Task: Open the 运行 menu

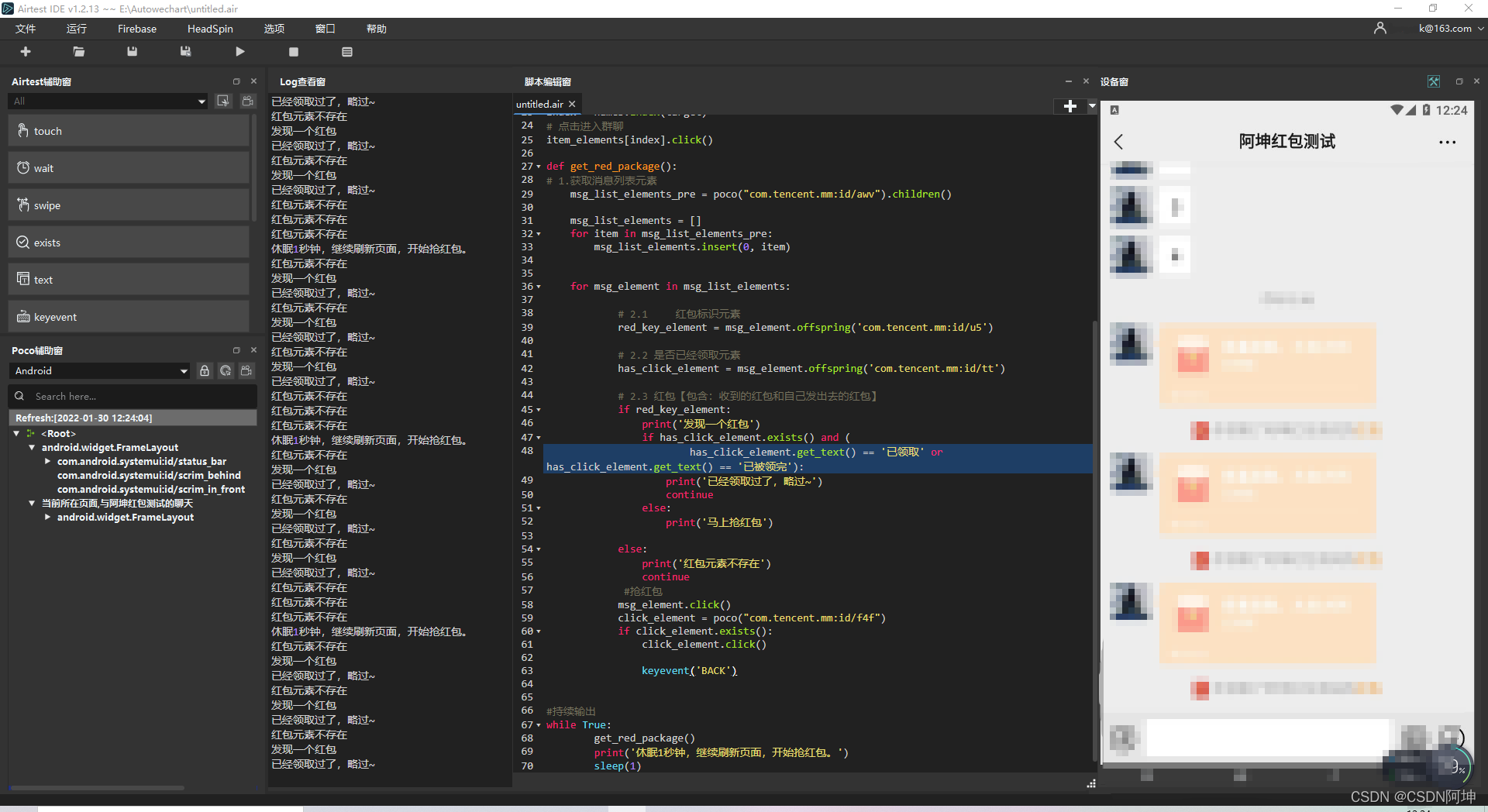Action: pyautogui.click(x=76, y=29)
